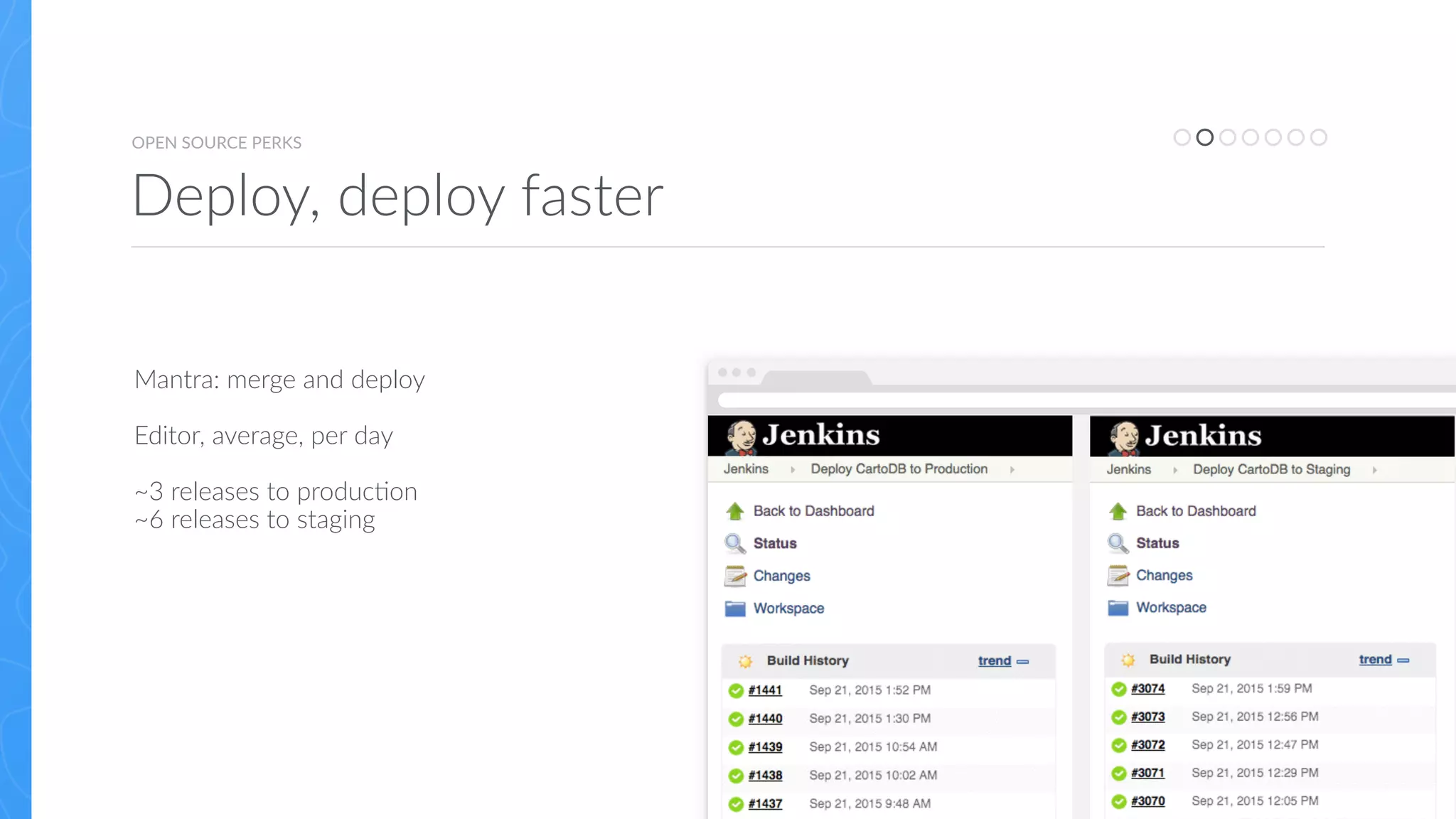Expand the arrow after Deploy CartoDB to Production

tap(1012, 470)
